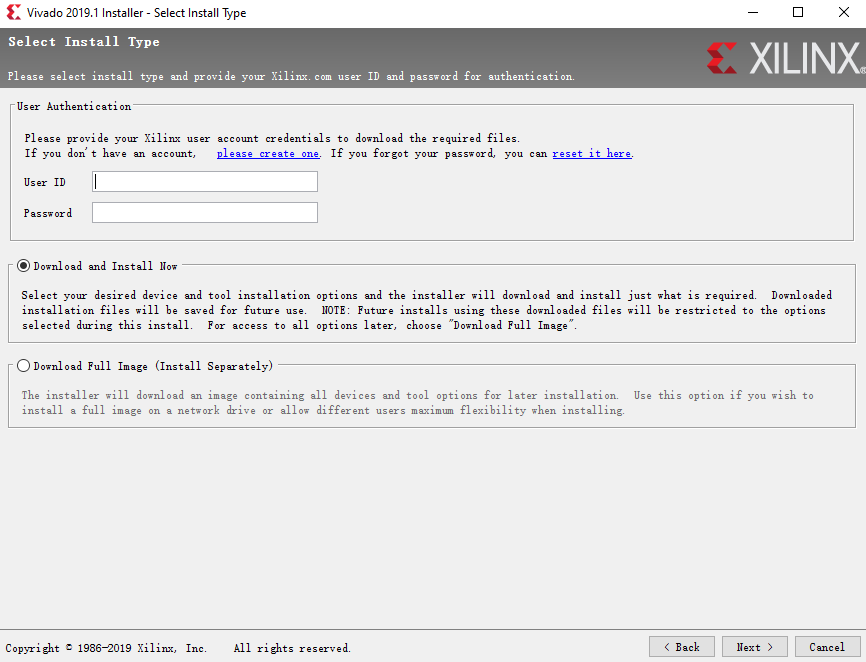Click the 'All rights reserved.' text
Screen dimensions: 866x662
coord(292,648)
